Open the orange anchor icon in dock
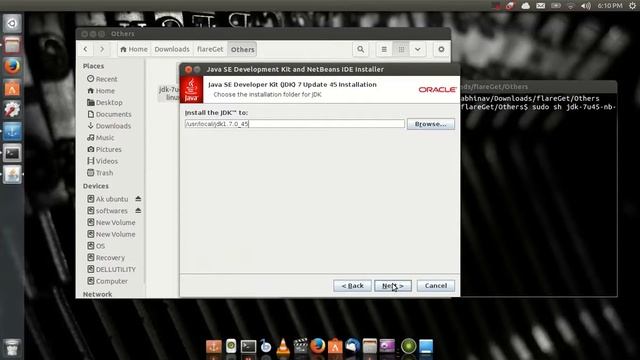The width and height of the screenshot is (640, 360). coord(213,347)
